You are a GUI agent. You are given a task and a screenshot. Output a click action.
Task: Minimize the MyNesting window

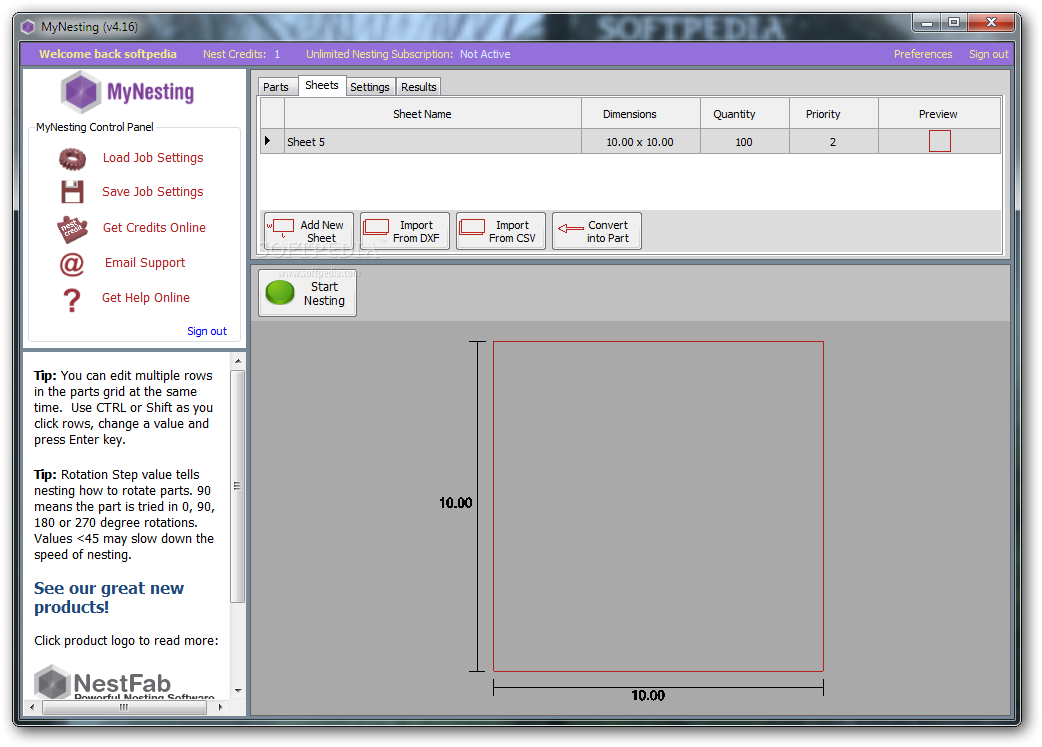click(x=926, y=23)
